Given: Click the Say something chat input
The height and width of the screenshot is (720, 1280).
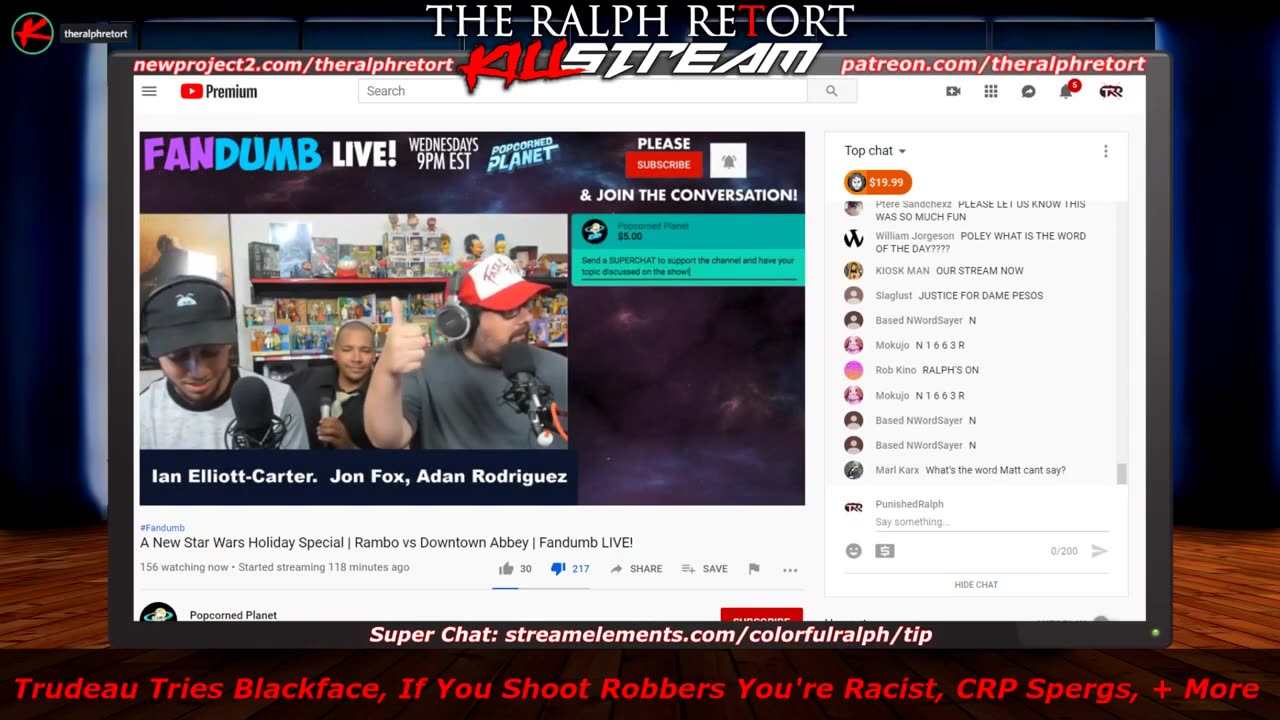Looking at the screenshot, I should 991,522.
